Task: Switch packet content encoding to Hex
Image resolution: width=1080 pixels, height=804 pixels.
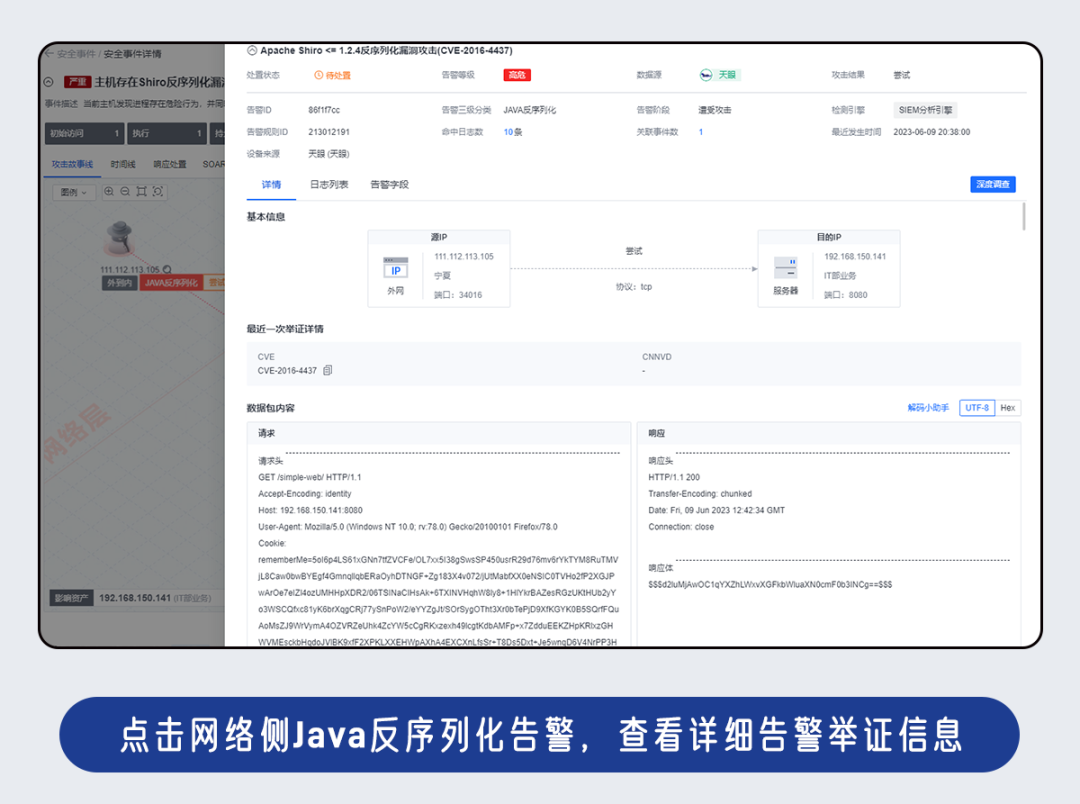Action: click(1006, 407)
